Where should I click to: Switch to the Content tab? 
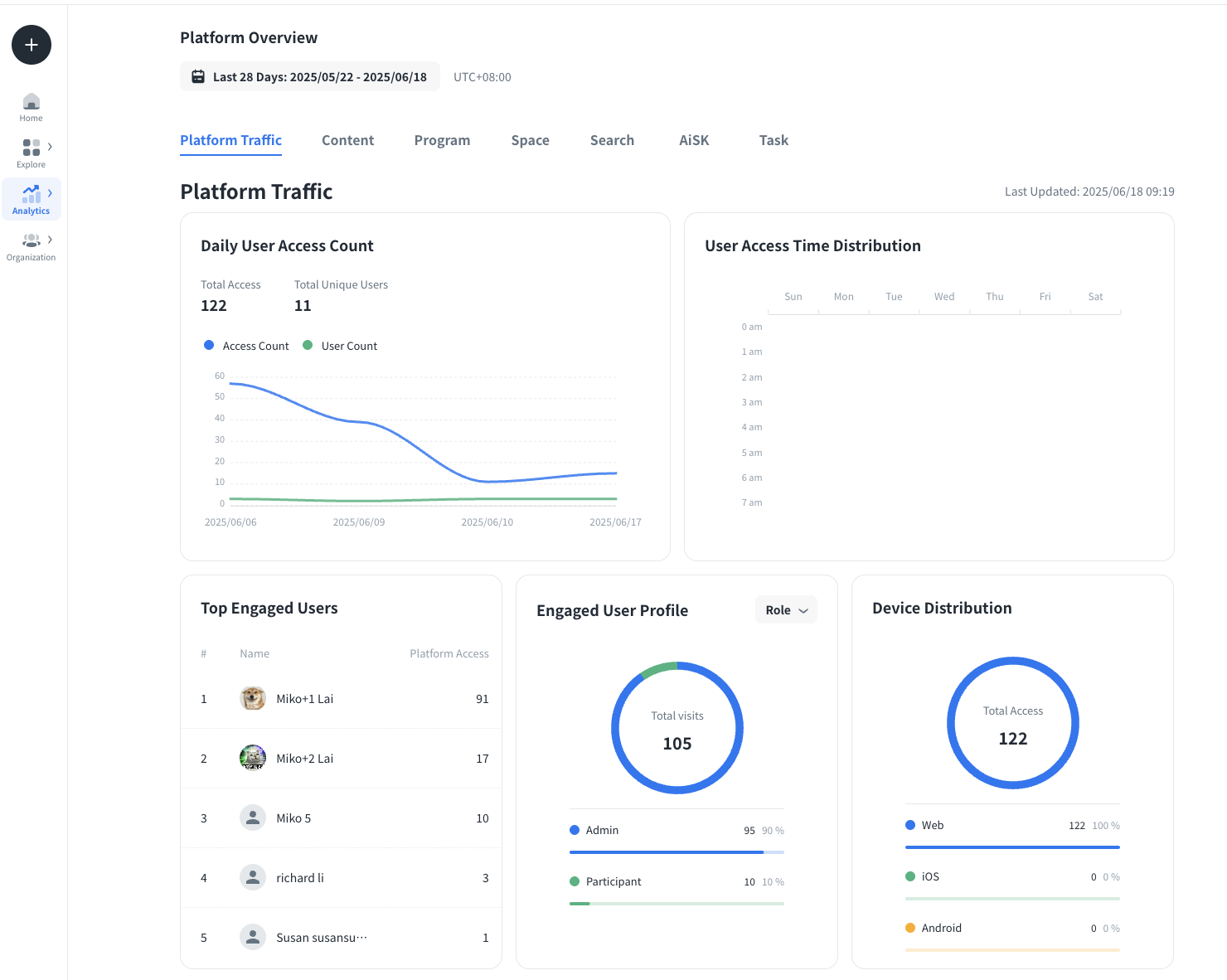[x=347, y=141]
